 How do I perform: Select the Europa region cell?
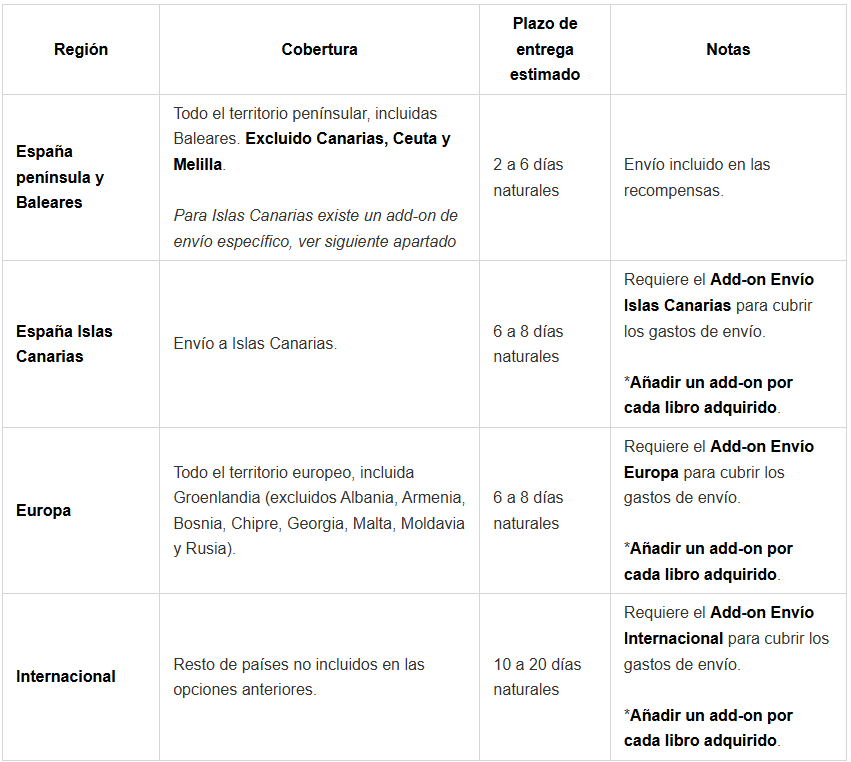43,510
